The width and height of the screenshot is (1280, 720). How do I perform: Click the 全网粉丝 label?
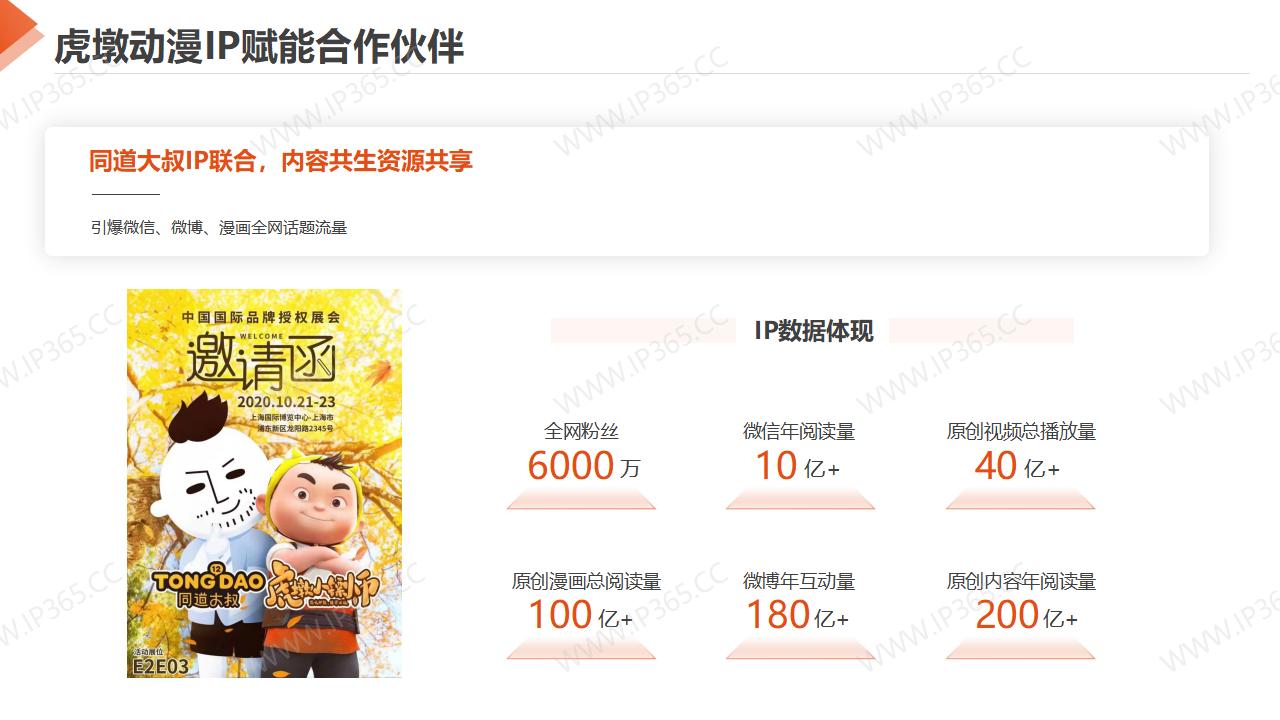[581, 432]
